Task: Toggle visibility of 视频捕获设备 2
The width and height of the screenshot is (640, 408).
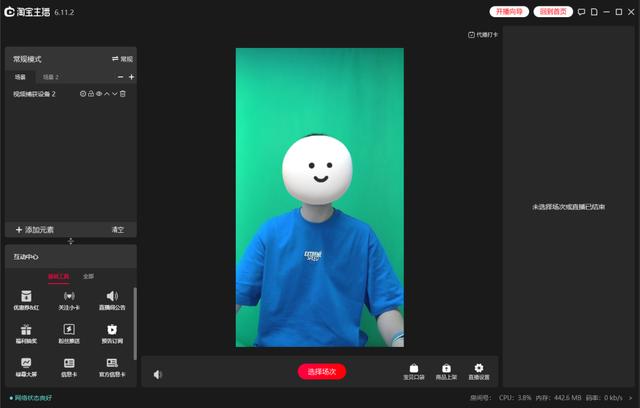Action: point(99,94)
